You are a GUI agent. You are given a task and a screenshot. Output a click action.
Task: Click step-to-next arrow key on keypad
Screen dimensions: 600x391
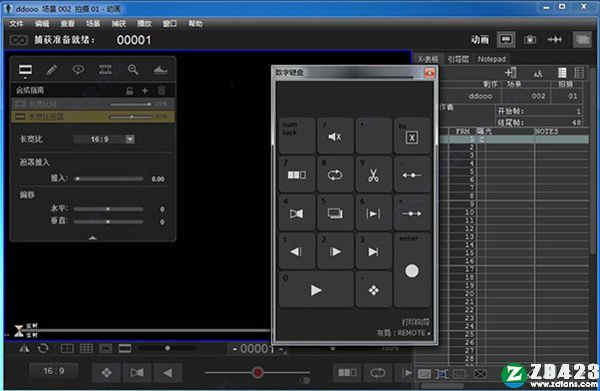[x=412, y=213]
